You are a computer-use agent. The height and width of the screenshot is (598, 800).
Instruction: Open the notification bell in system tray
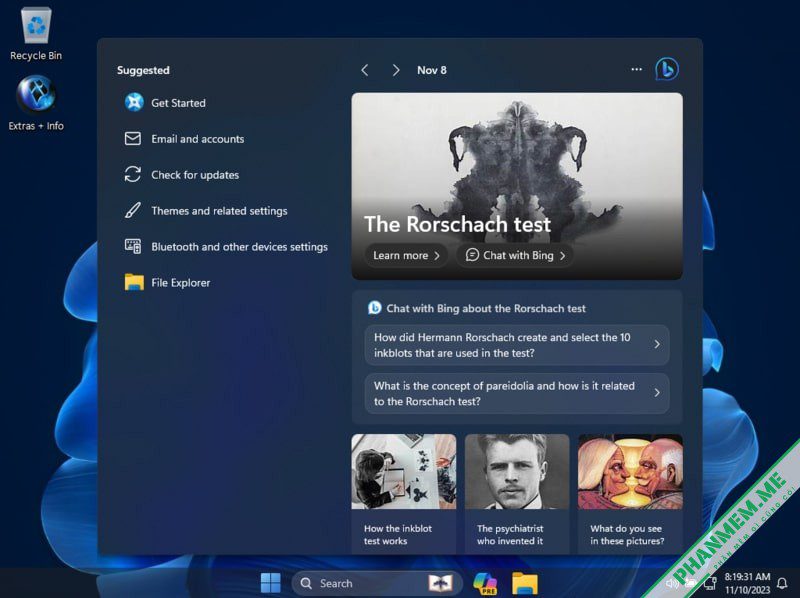(x=782, y=583)
